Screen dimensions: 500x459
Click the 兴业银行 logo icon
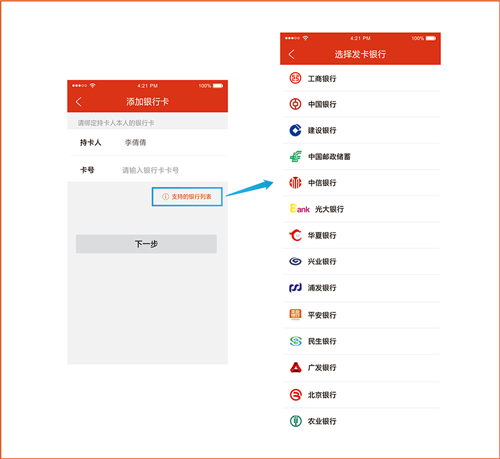pos(295,261)
